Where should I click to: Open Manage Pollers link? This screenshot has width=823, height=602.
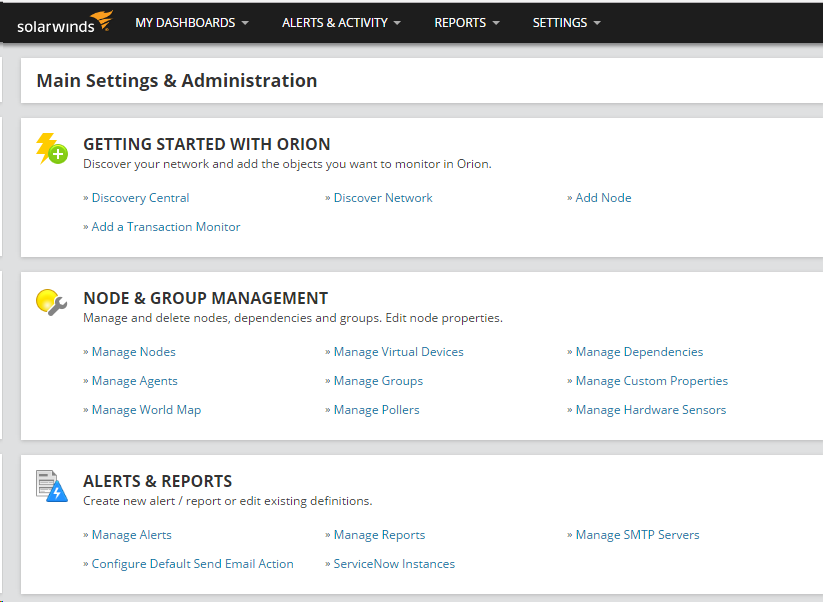(x=377, y=409)
